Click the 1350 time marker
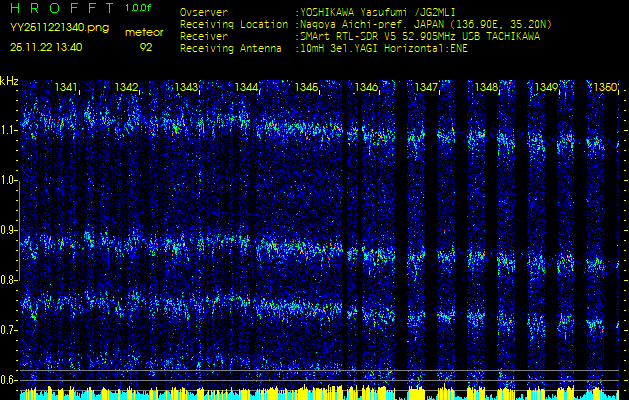Image resolution: width=629 pixels, height=400 pixels. (x=605, y=88)
